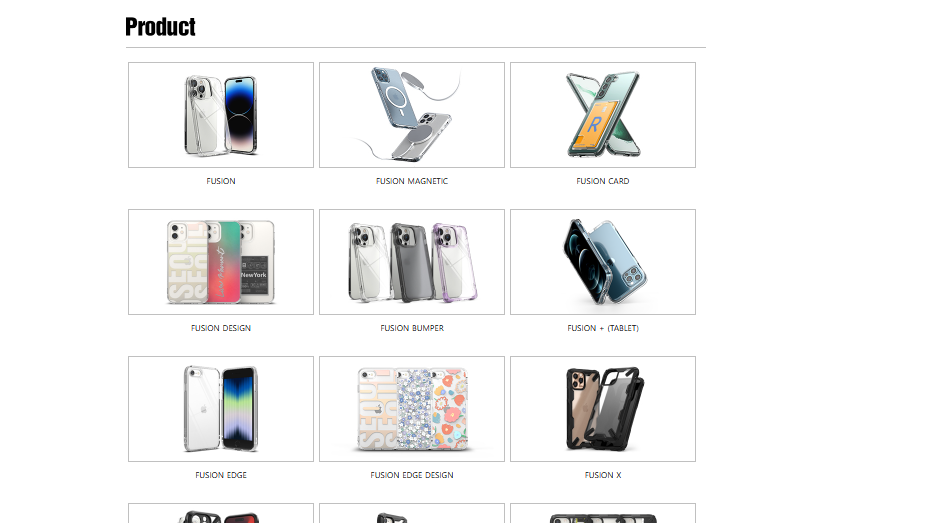Select the Fusion Edge product image
929x523 pixels.
click(x=221, y=409)
